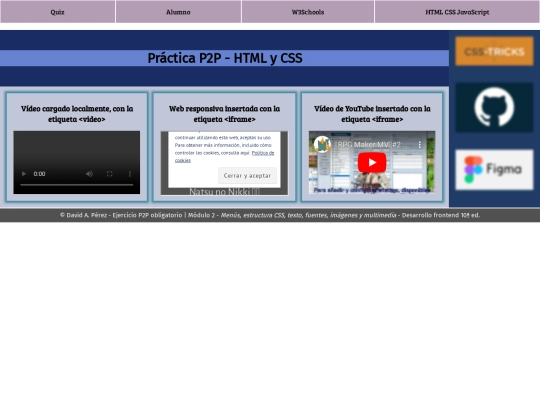Mute the local video volume icon

coord(90,174)
